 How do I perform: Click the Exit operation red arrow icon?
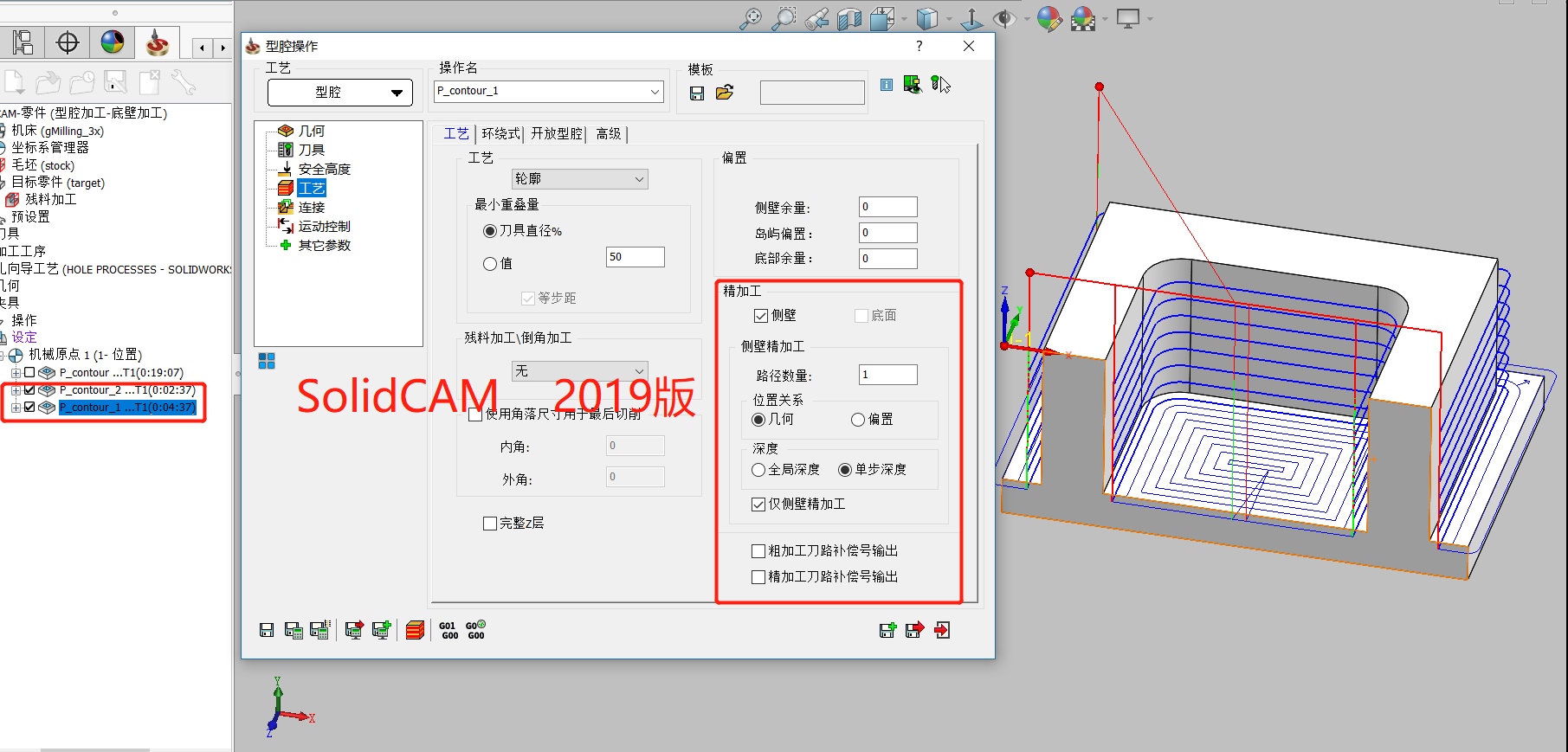(x=943, y=630)
